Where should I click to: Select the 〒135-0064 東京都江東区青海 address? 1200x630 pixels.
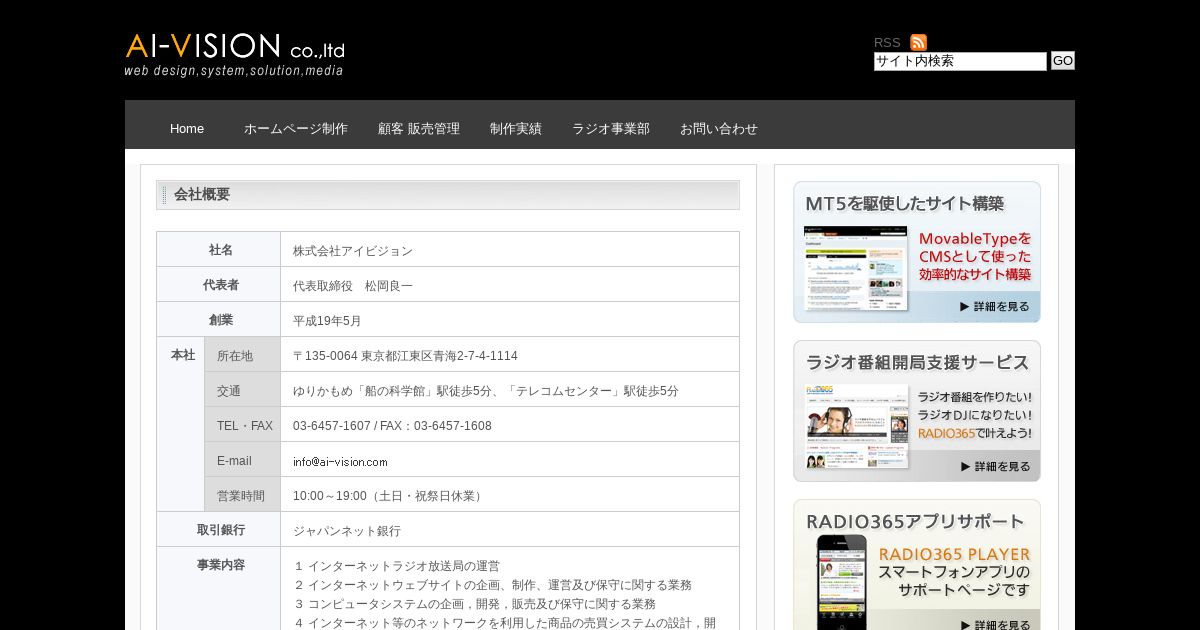coord(405,355)
